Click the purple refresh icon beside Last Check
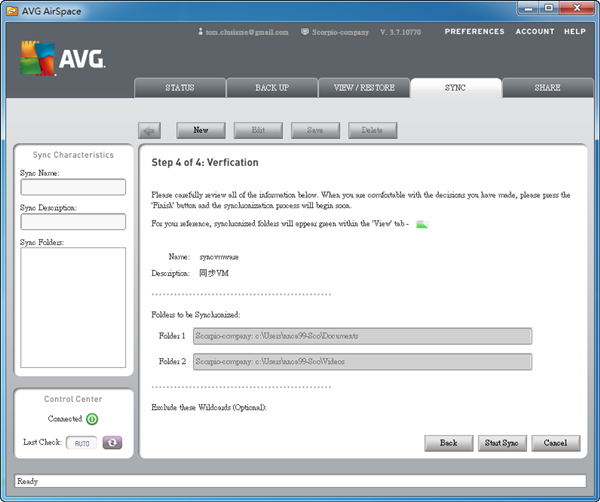 coord(112,442)
